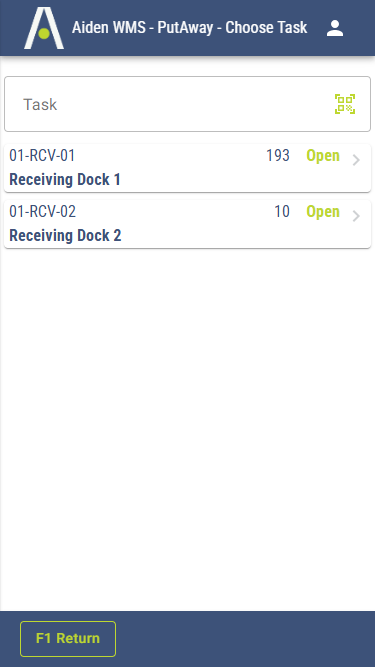This screenshot has width=375, height=667.
Task: Click the Aiden logo icon
Action: (44, 28)
